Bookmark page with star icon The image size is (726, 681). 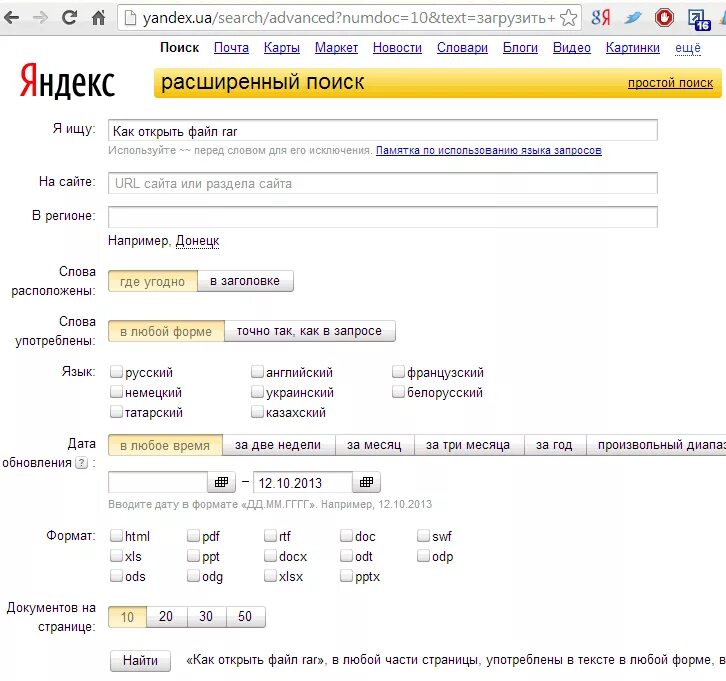click(x=568, y=18)
